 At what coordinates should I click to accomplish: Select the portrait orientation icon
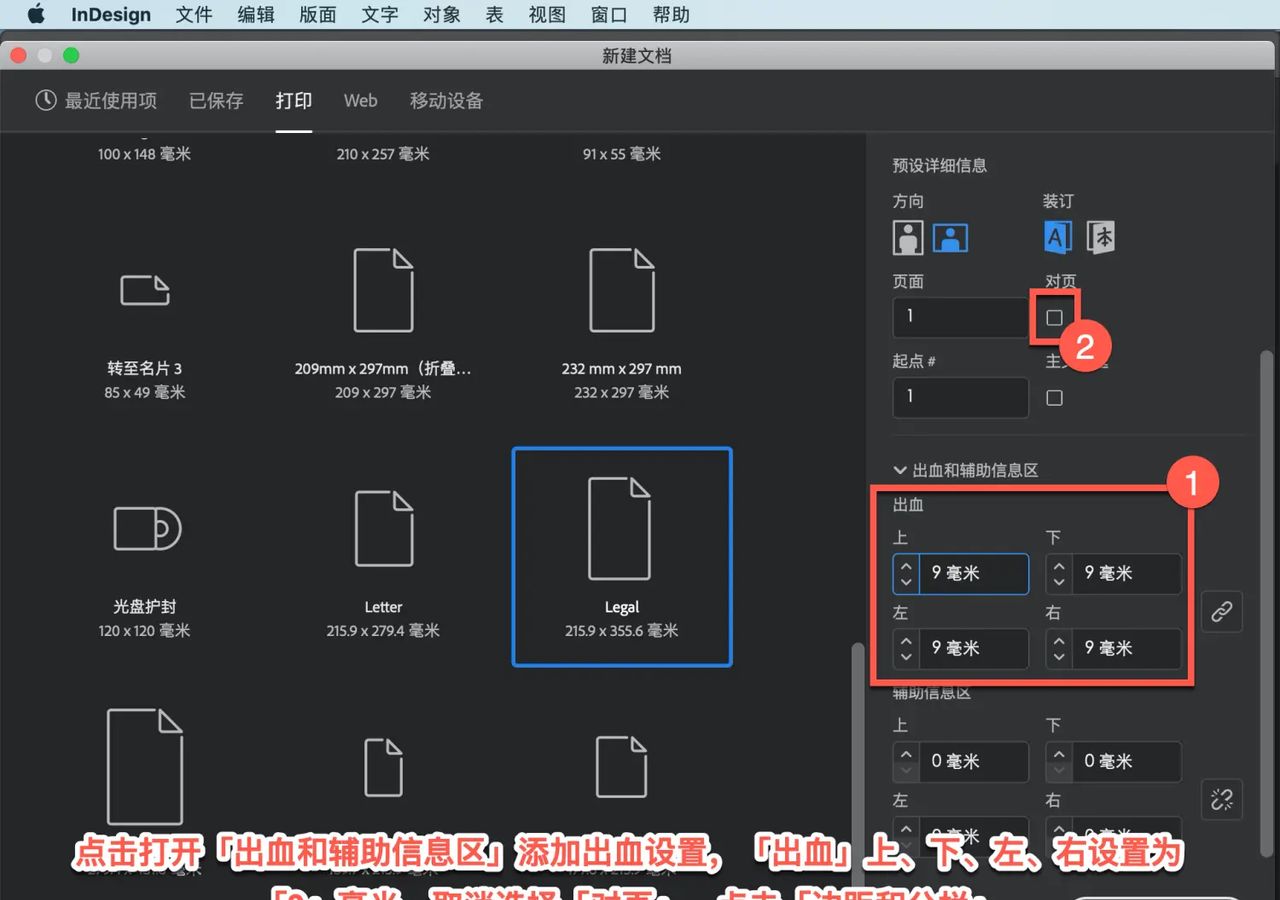pos(907,237)
